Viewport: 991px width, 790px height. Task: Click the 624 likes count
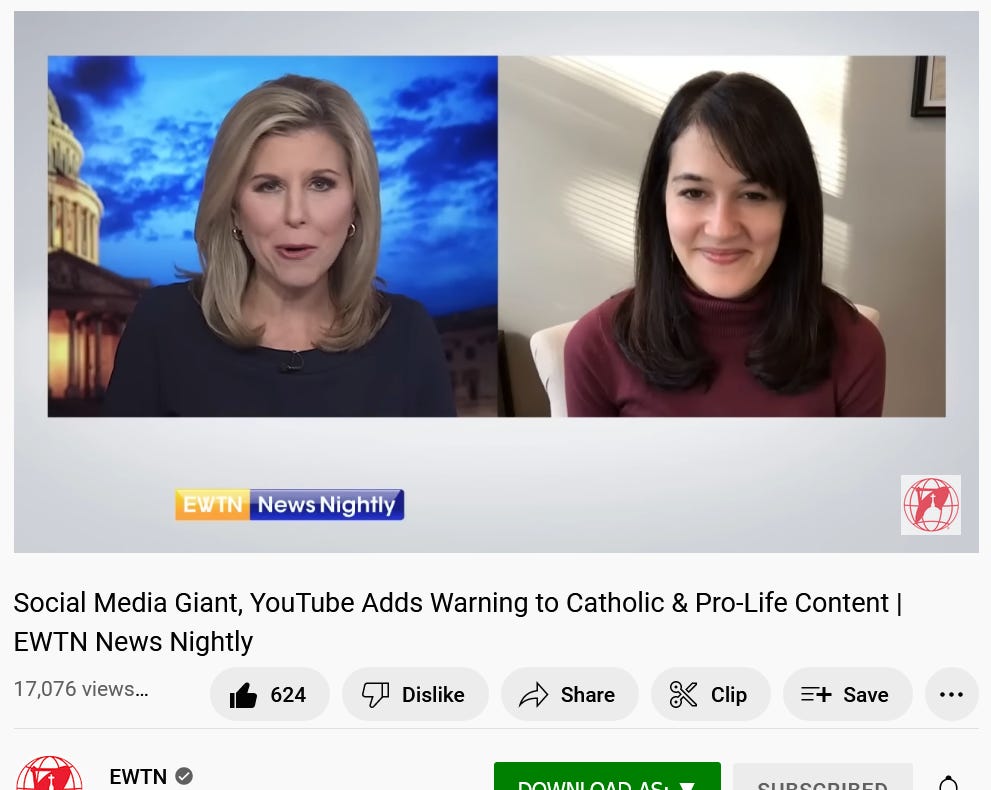point(288,695)
